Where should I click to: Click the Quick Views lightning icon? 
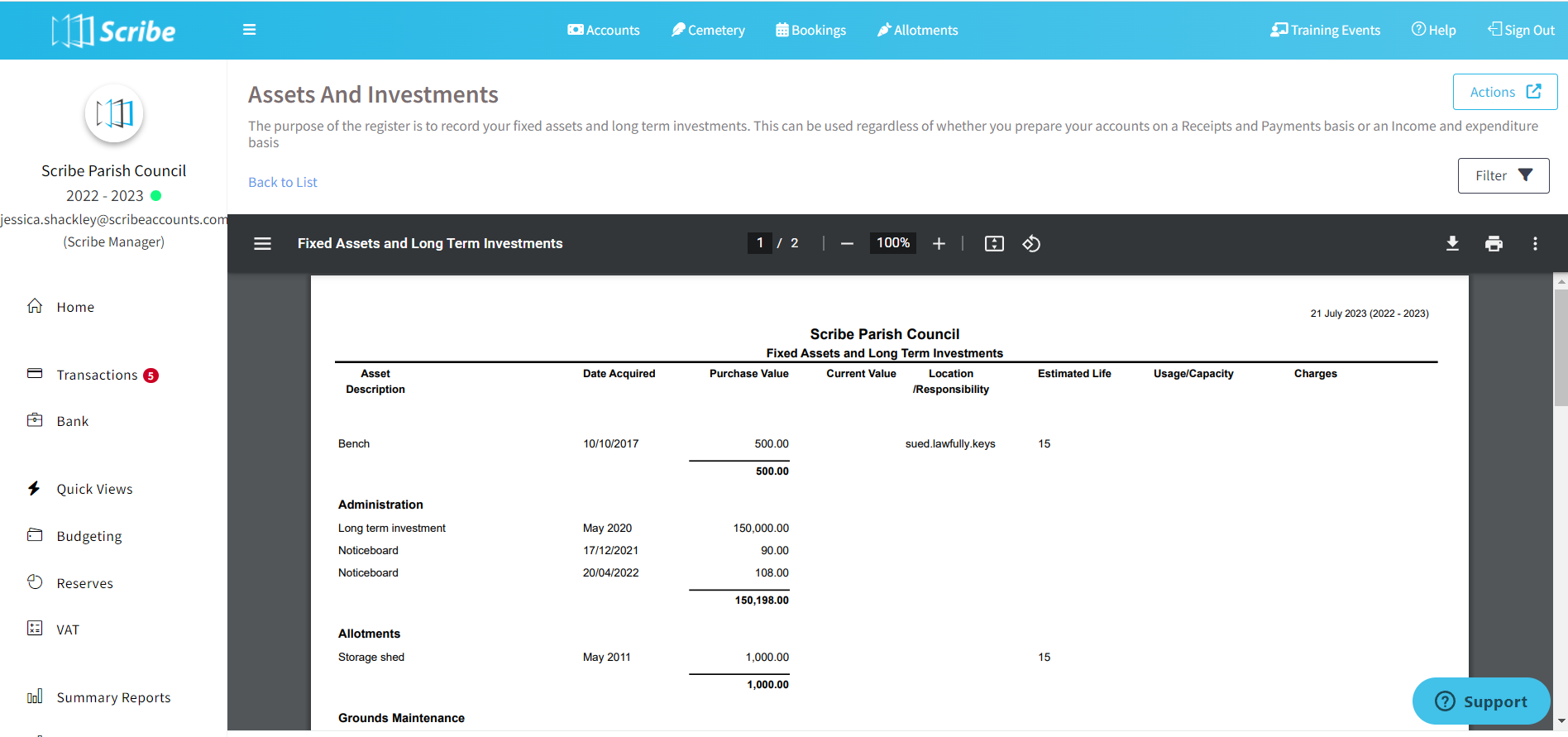tap(34, 488)
